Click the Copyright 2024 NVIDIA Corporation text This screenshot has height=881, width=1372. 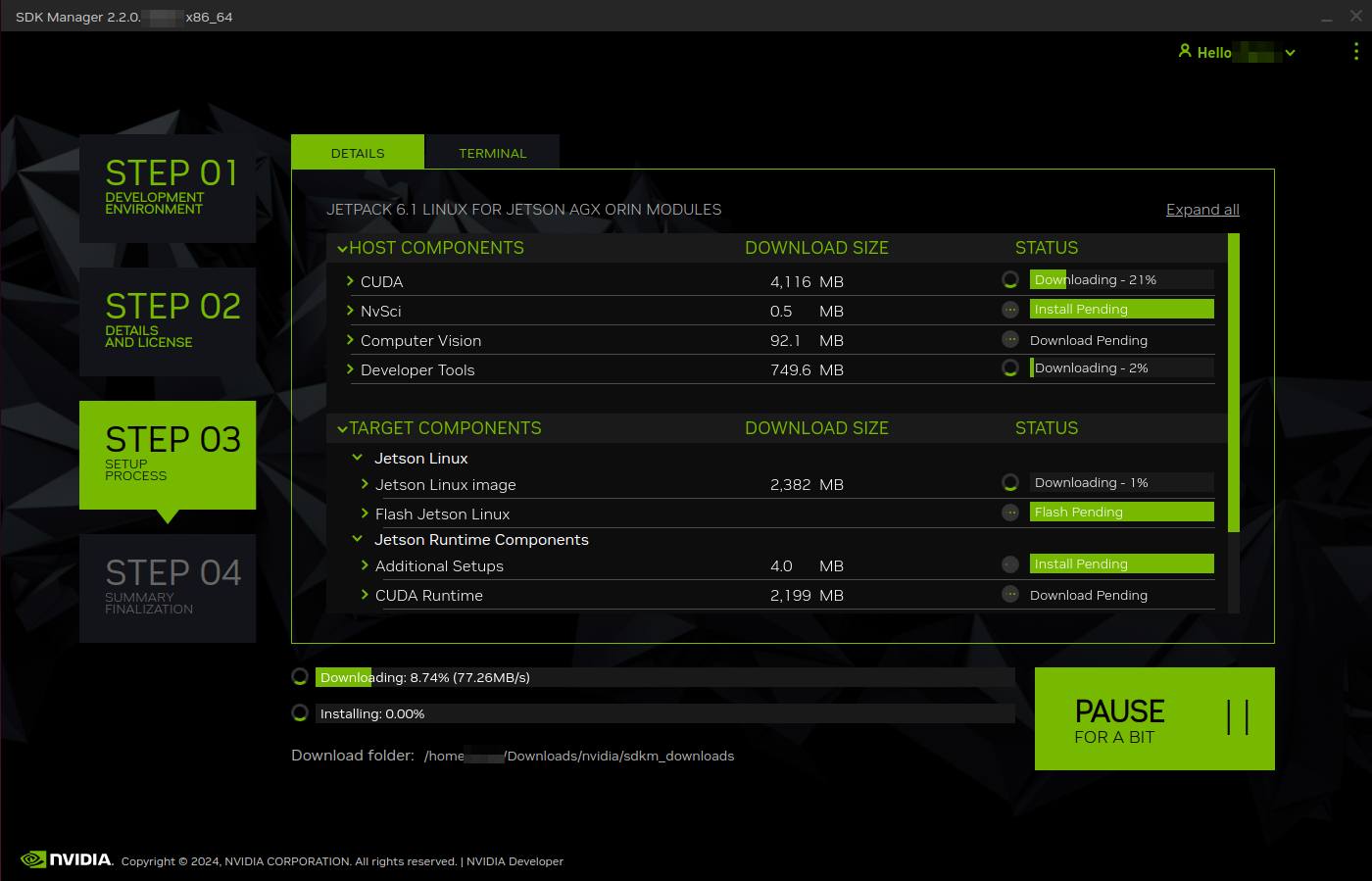pyautogui.click(x=289, y=861)
